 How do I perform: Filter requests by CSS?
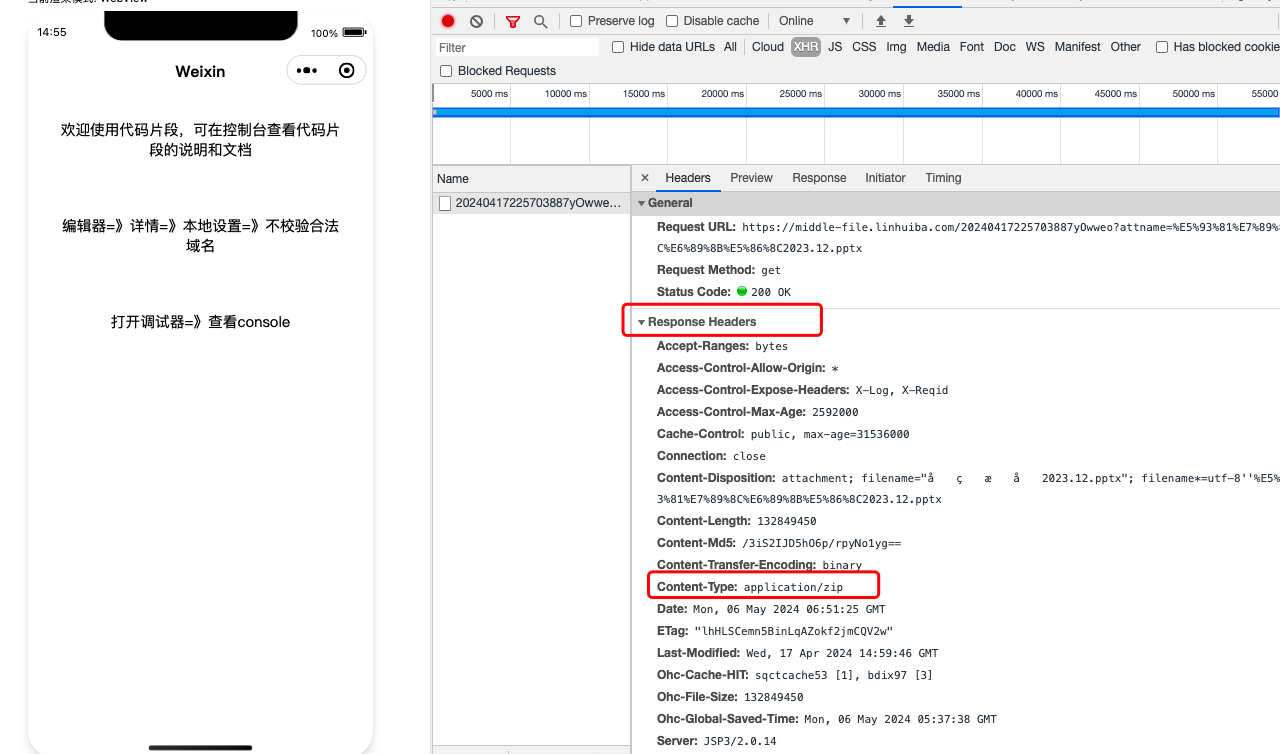pyautogui.click(x=864, y=47)
